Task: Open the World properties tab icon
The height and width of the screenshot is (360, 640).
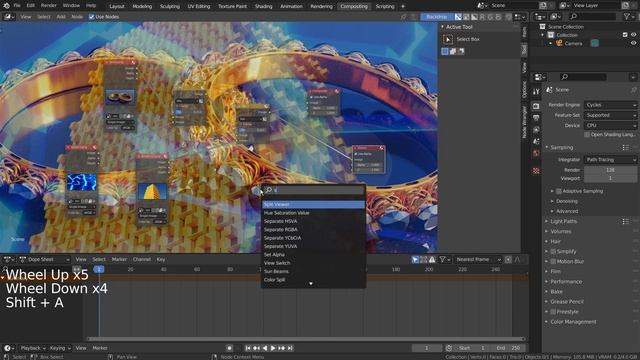Action: [536, 153]
